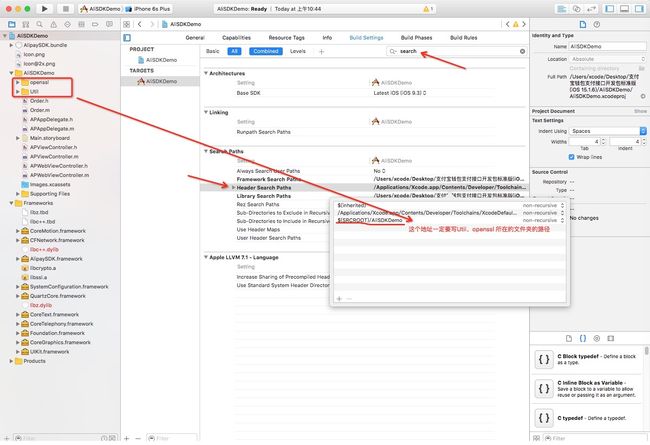Switch to the Info tab
The image size is (650, 445).
pyautogui.click(x=327, y=38)
